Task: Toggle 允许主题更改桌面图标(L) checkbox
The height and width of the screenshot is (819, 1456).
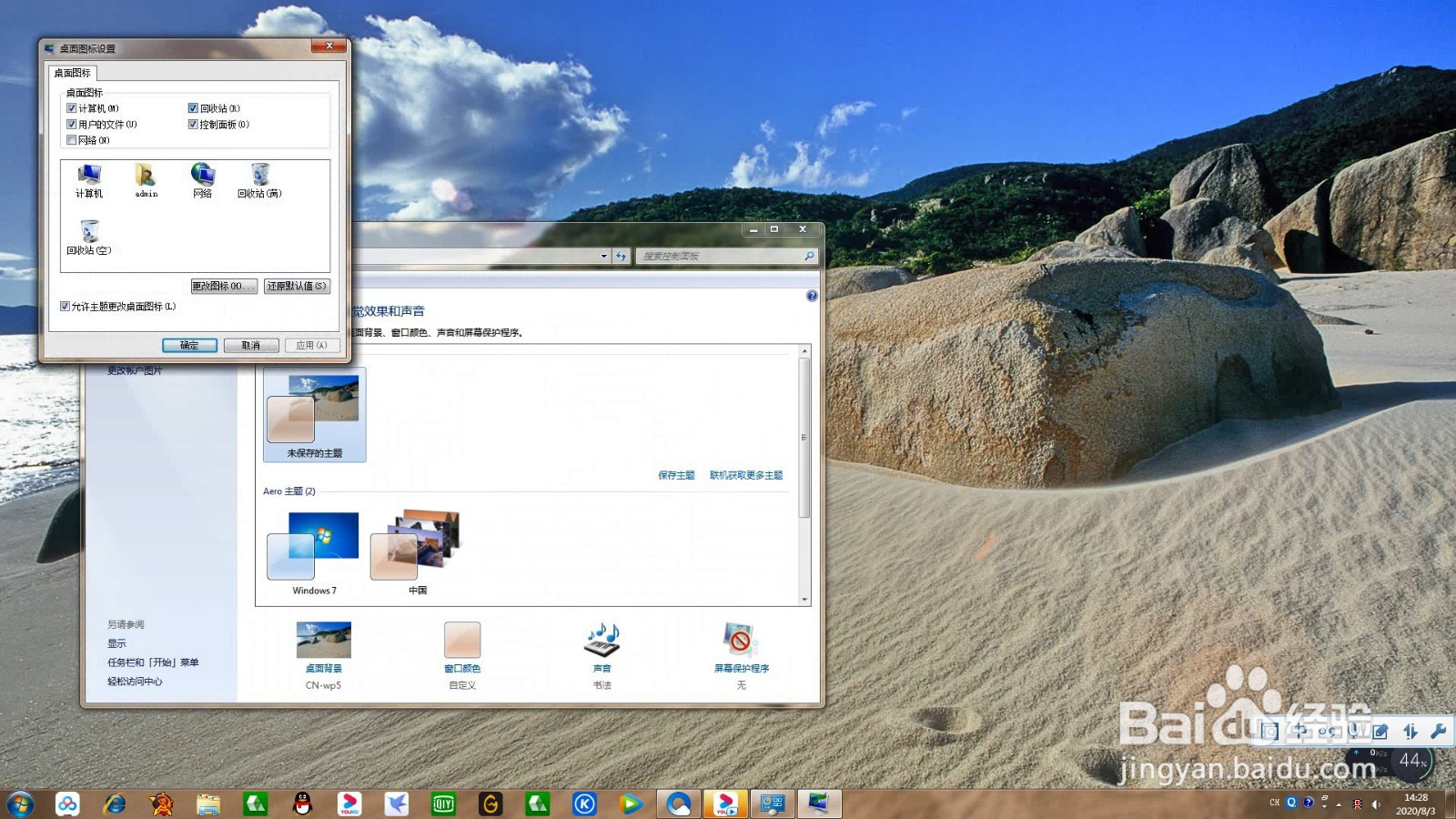Action: pyautogui.click(x=65, y=307)
